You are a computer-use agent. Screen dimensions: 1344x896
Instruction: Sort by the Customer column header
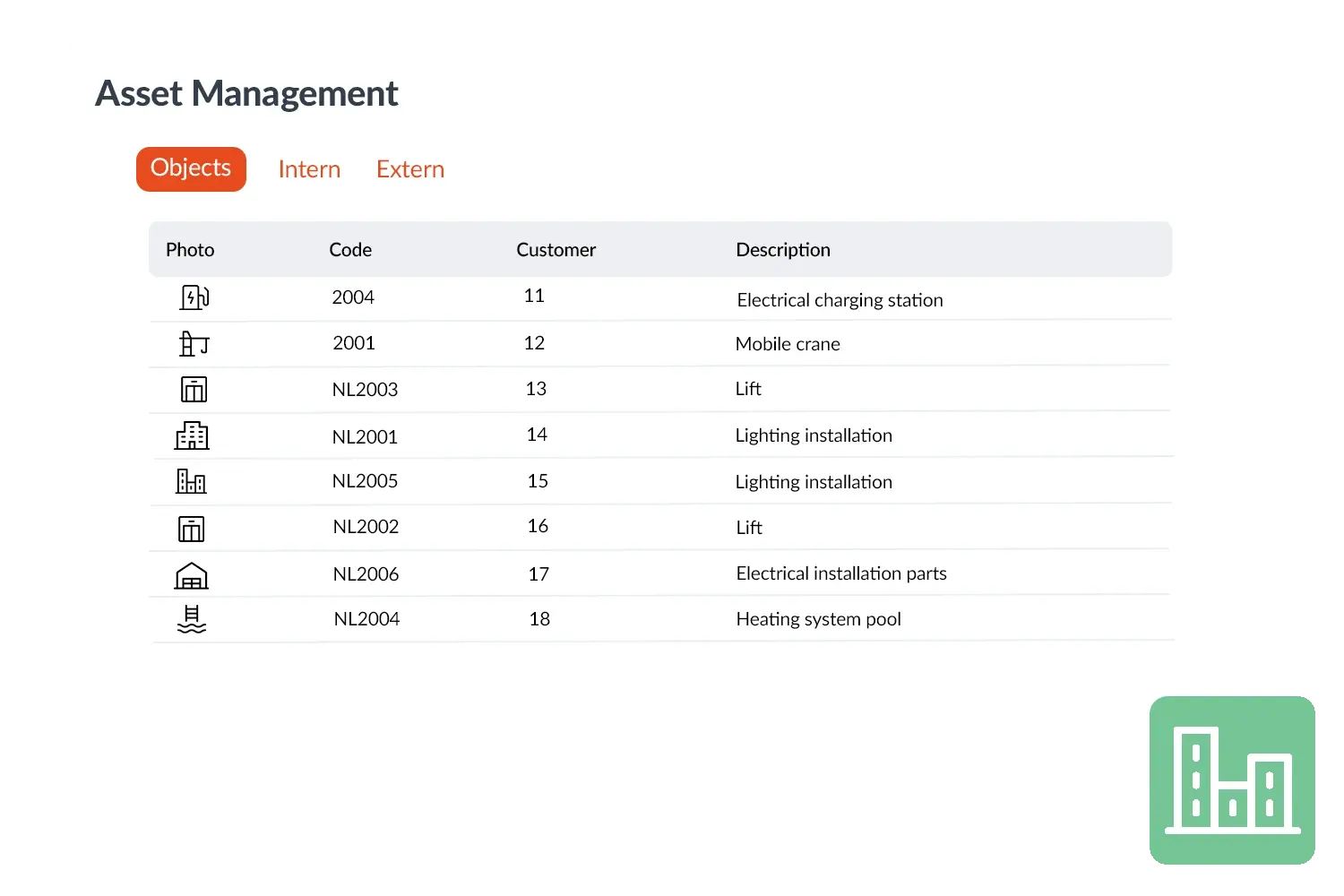(x=556, y=250)
